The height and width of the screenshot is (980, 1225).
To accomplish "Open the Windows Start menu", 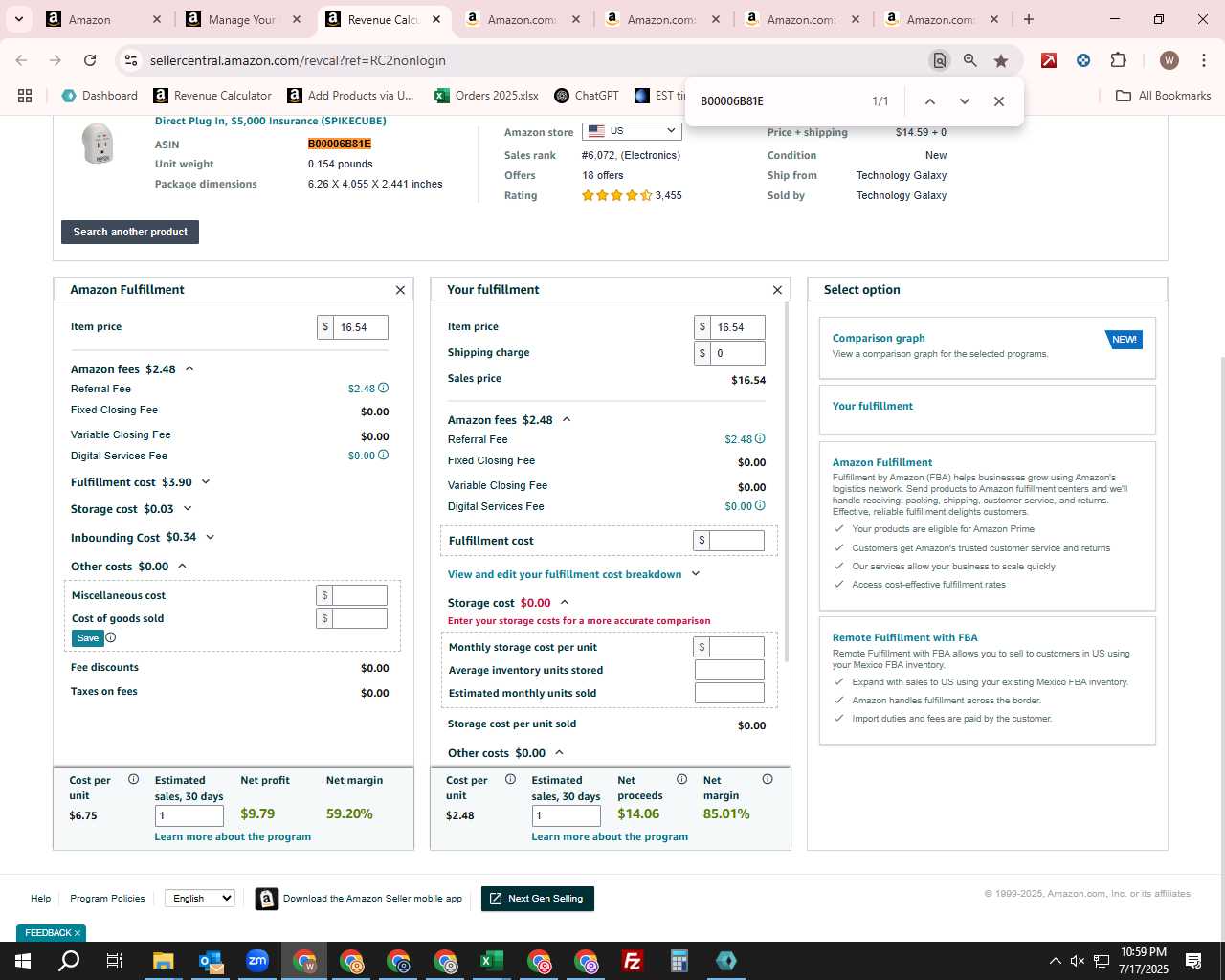I will (23, 961).
